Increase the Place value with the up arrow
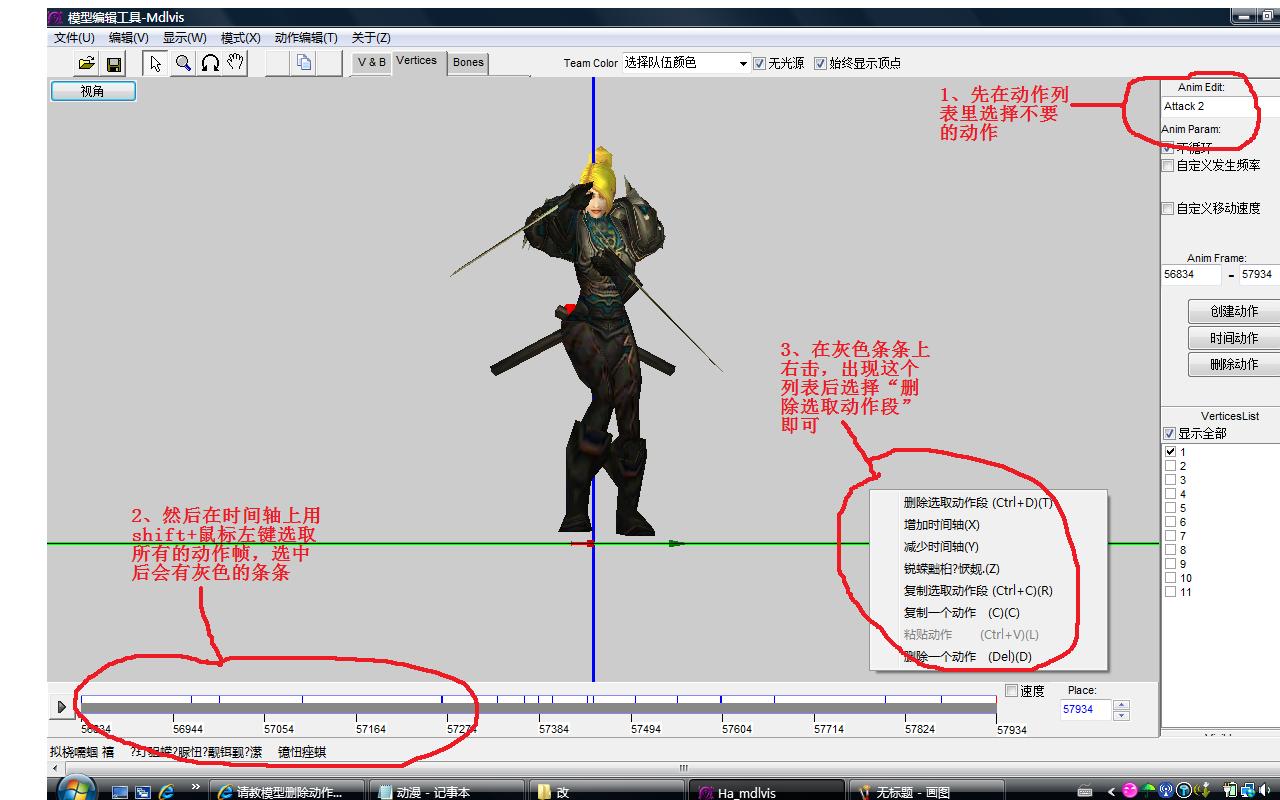Image resolution: width=1280 pixels, height=800 pixels. click(1121, 704)
